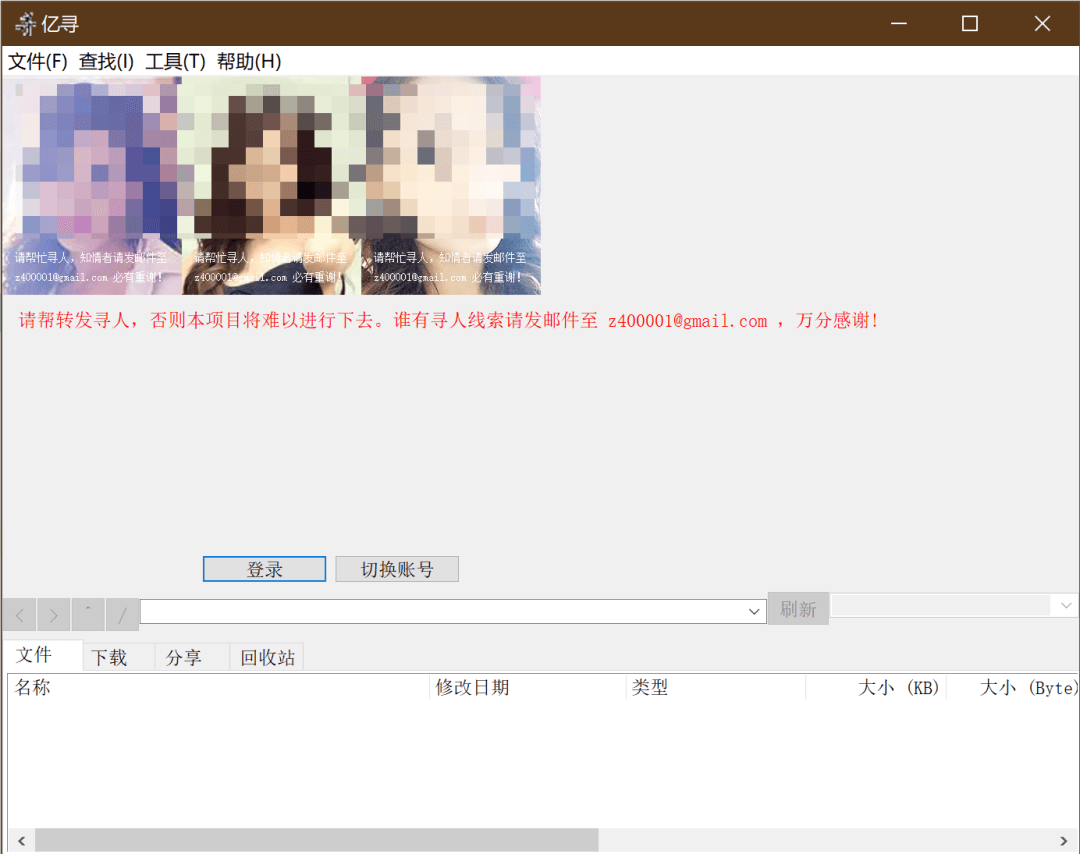The image size is (1080, 854).
Task: Maximize the 亿寻 window
Action: click(x=970, y=23)
